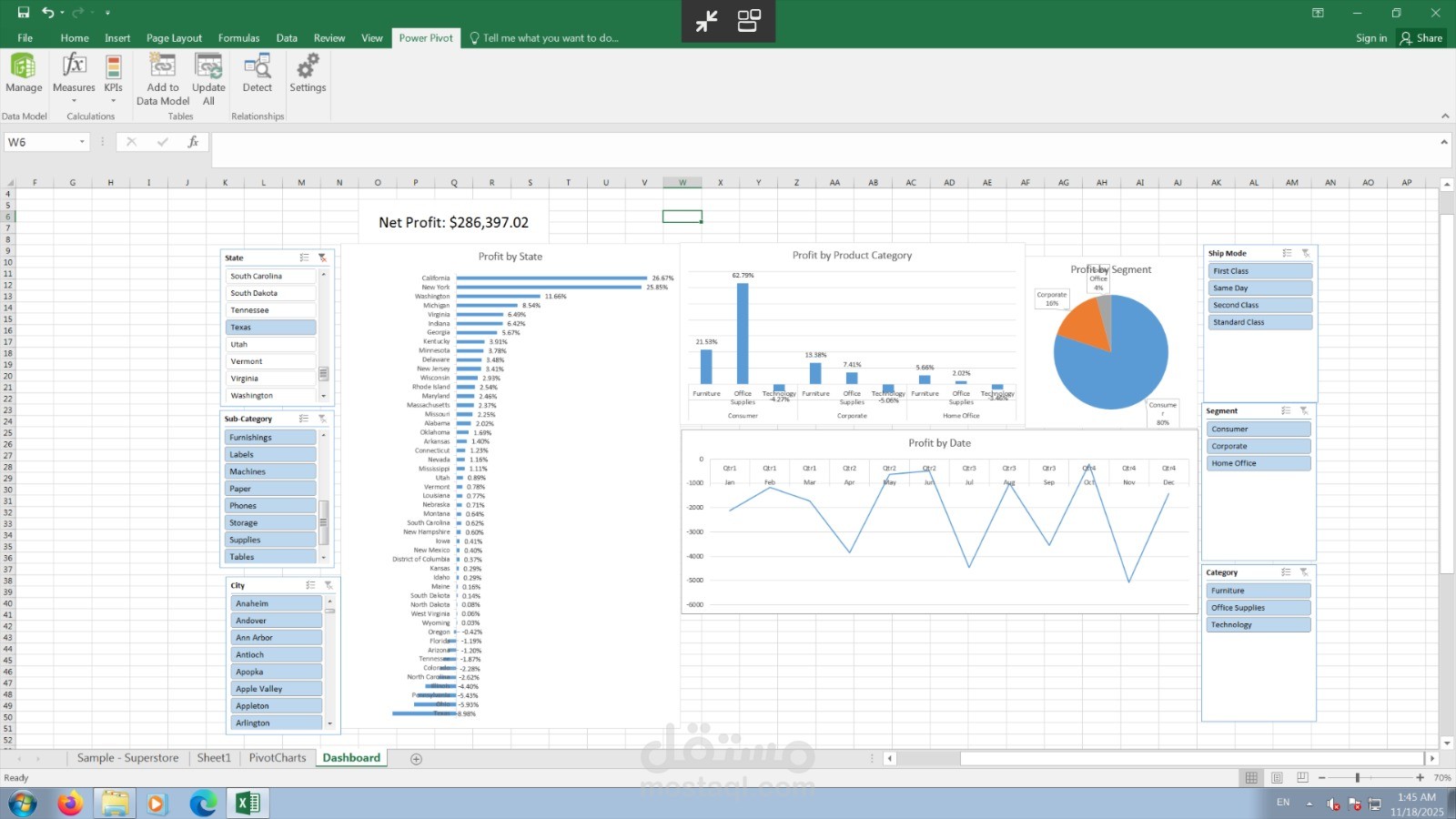Open the Name Box dropdown arrow
The height and width of the screenshot is (819, 1456).
click(82, 142)
